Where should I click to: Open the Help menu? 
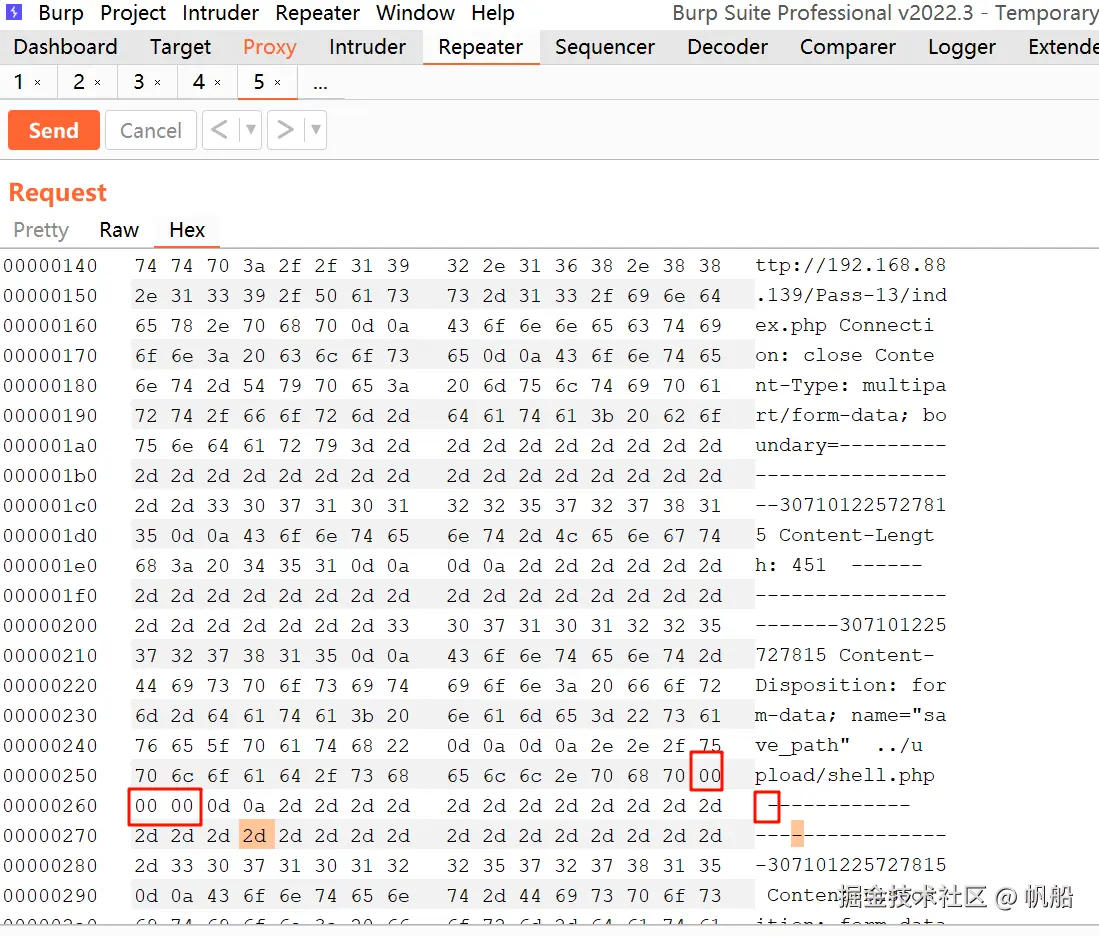tap(493, 13)
